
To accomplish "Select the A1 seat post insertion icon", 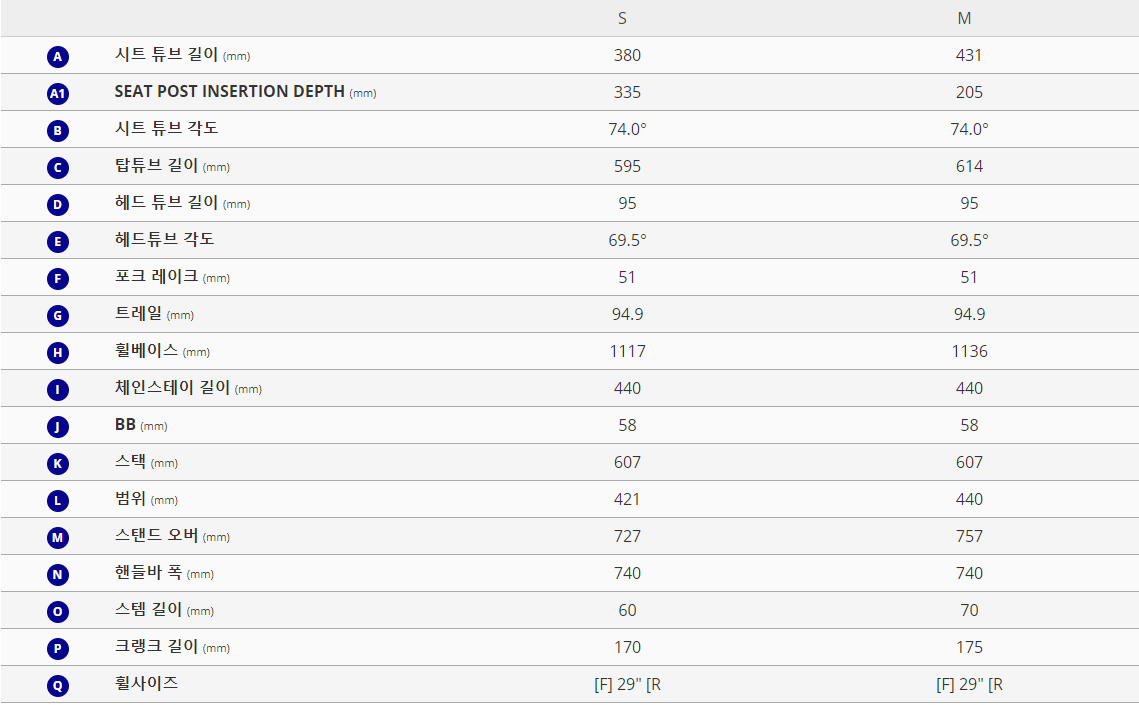I will [x=58, y=94].
